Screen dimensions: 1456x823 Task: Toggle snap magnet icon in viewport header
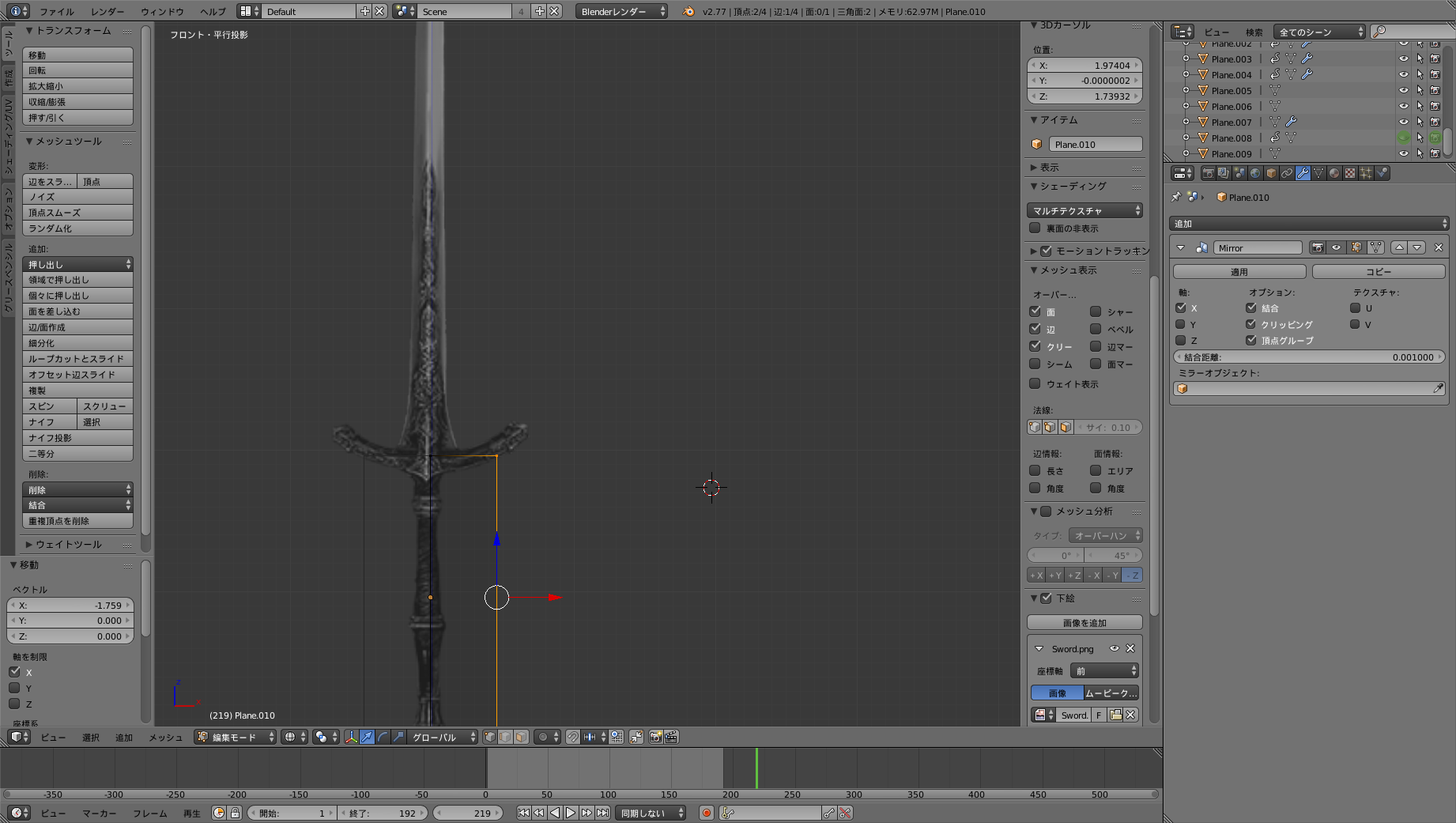pyautogui.click(x=573, y=737)
